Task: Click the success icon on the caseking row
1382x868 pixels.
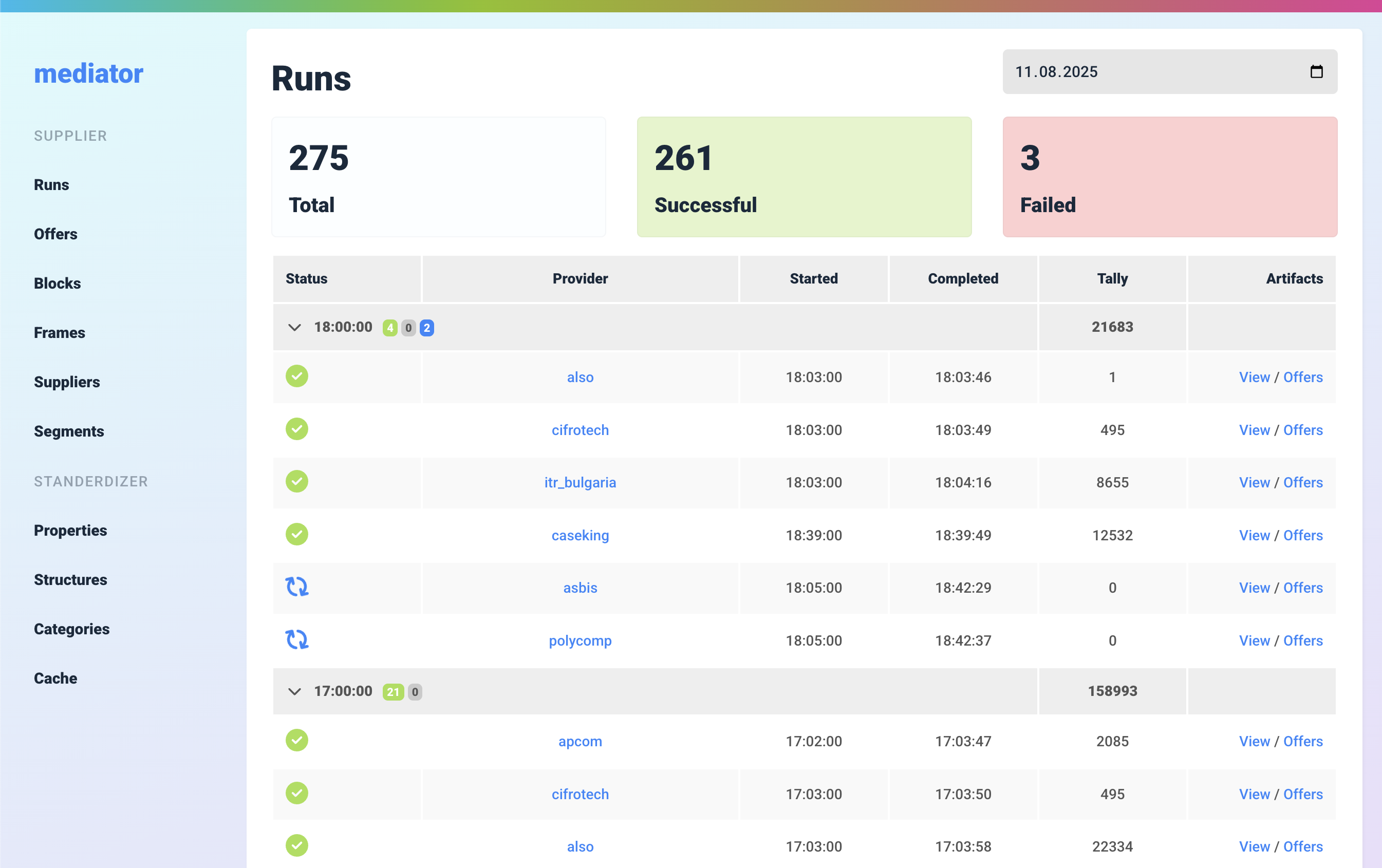Action: 297,534
